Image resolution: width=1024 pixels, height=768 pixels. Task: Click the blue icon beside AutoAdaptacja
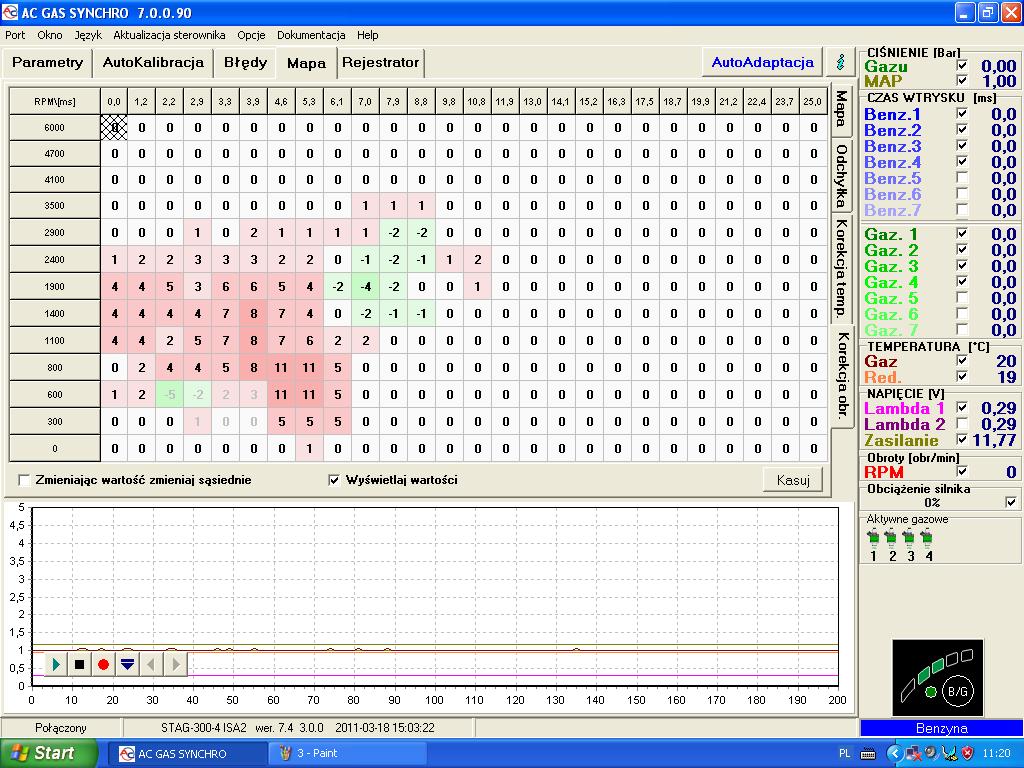pyautogui.click(x=840, y=62)
